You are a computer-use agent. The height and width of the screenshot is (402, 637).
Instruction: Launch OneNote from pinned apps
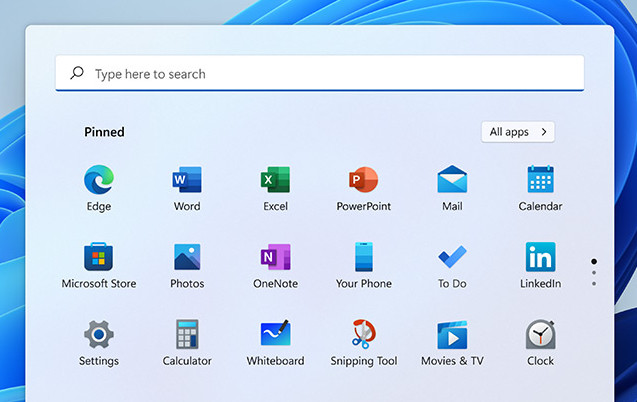(275, 257)
